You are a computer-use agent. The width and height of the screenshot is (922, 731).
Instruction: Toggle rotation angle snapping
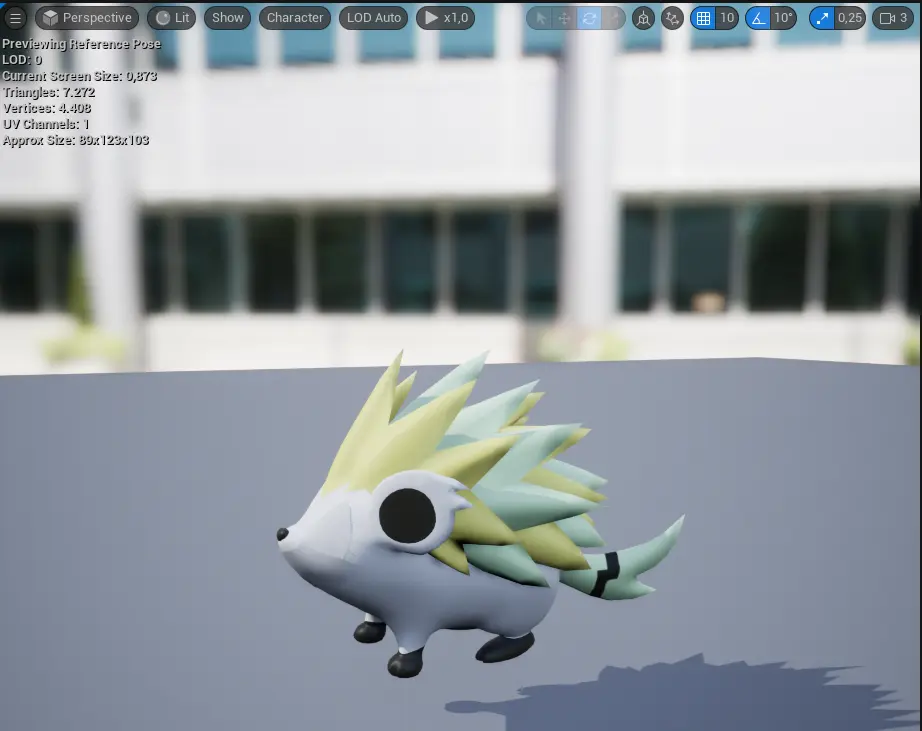(758, 19)
